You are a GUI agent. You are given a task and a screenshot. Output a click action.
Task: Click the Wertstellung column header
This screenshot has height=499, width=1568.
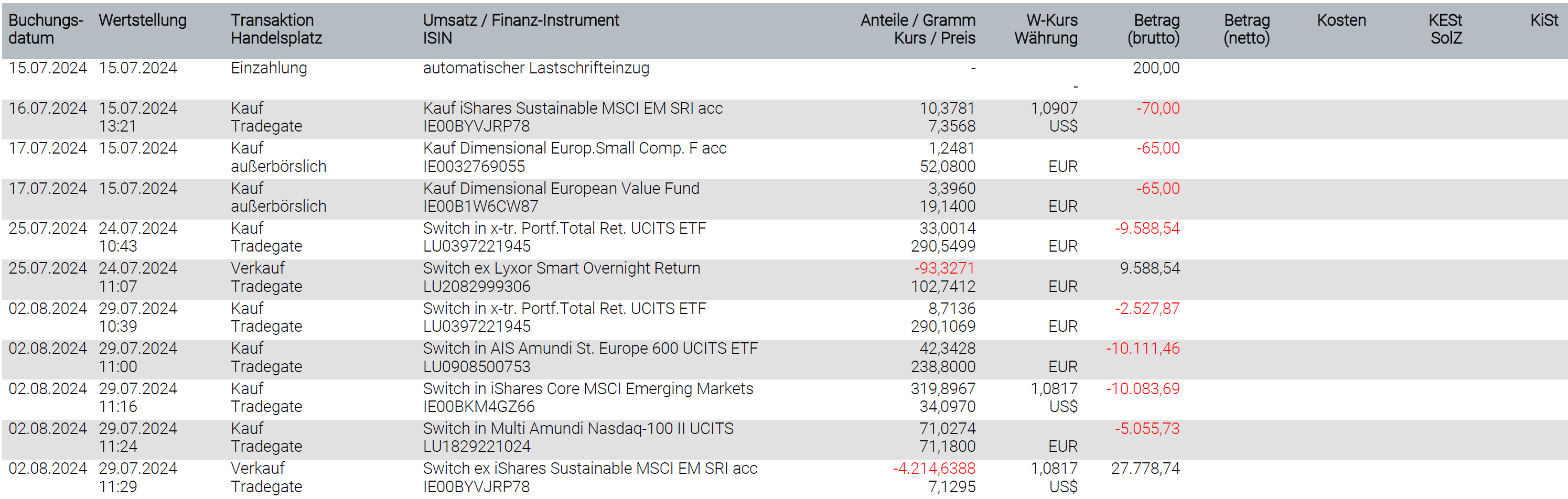[143, 20]
